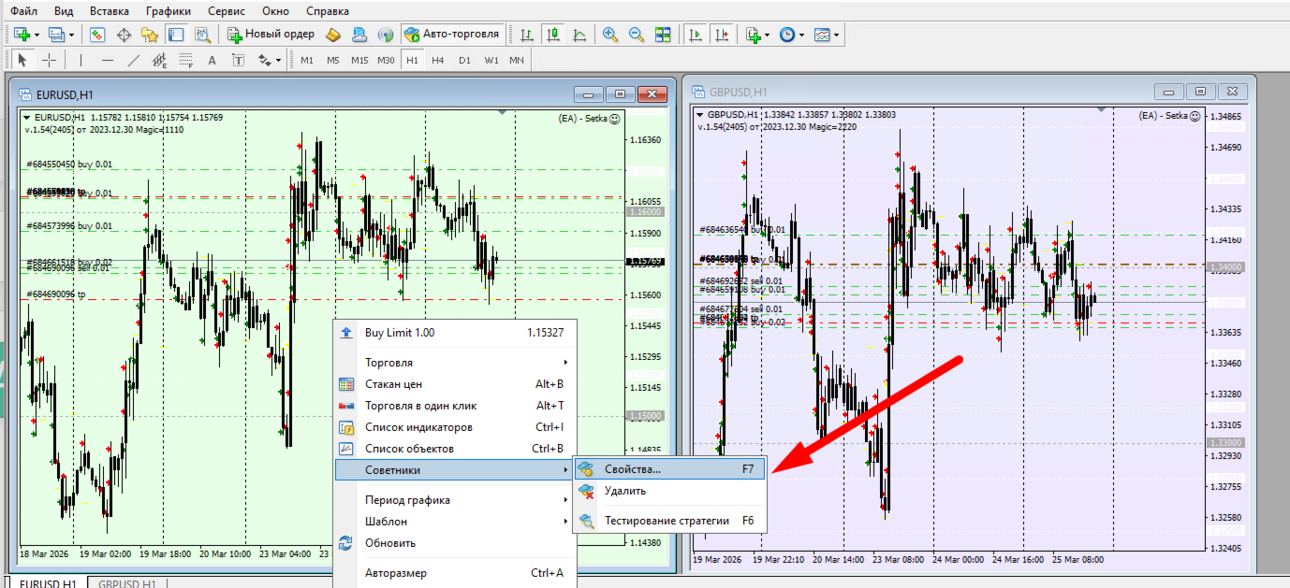Open the Indicators dropdown arrow
The width and height of the screenshot is (1290, 588).
tap(768, 35)
